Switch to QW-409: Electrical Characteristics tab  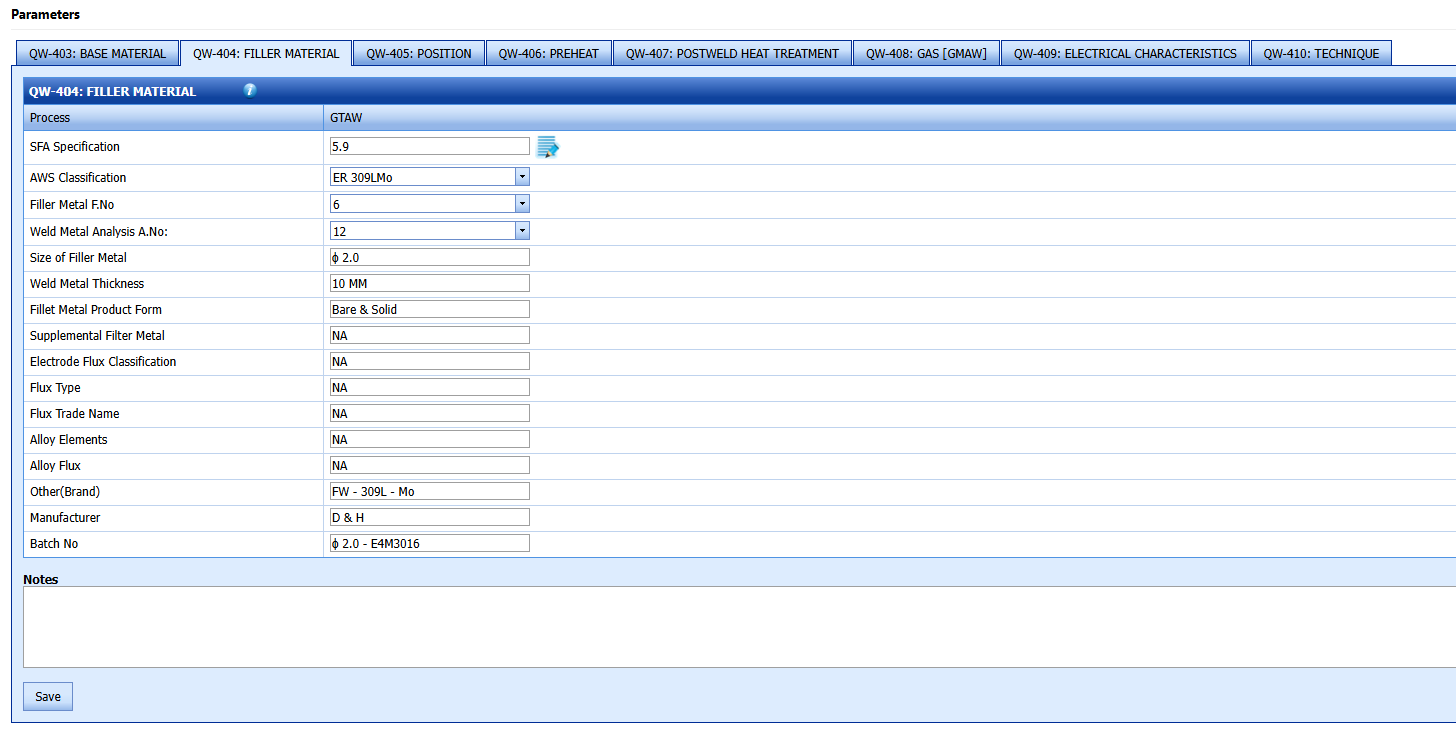click(x=1125, y=54)
